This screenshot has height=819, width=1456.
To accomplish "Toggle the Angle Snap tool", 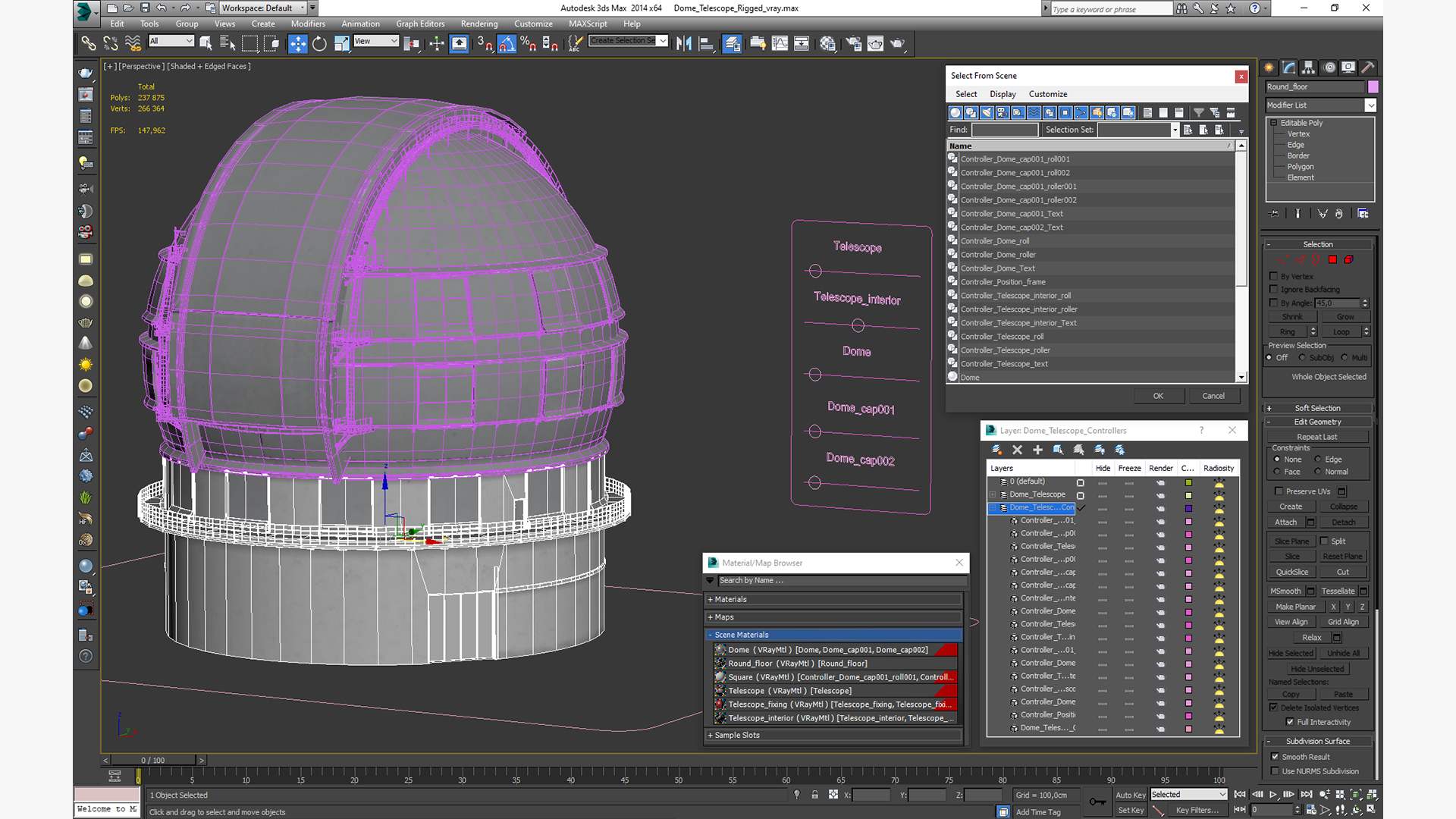I will point(507,44).
